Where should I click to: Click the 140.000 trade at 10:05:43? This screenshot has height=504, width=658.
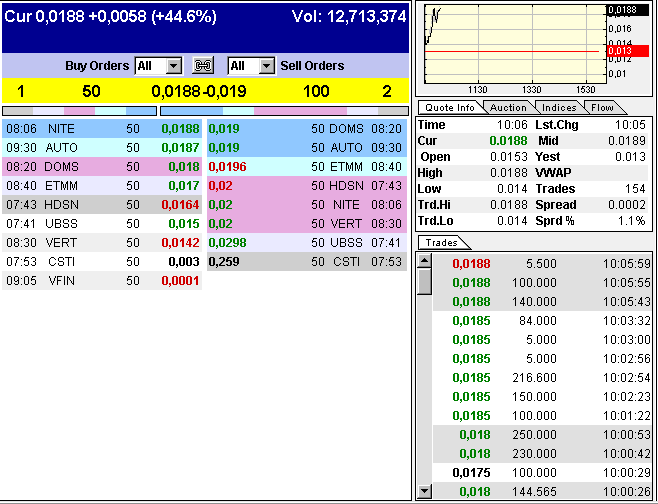click(543, 301)
